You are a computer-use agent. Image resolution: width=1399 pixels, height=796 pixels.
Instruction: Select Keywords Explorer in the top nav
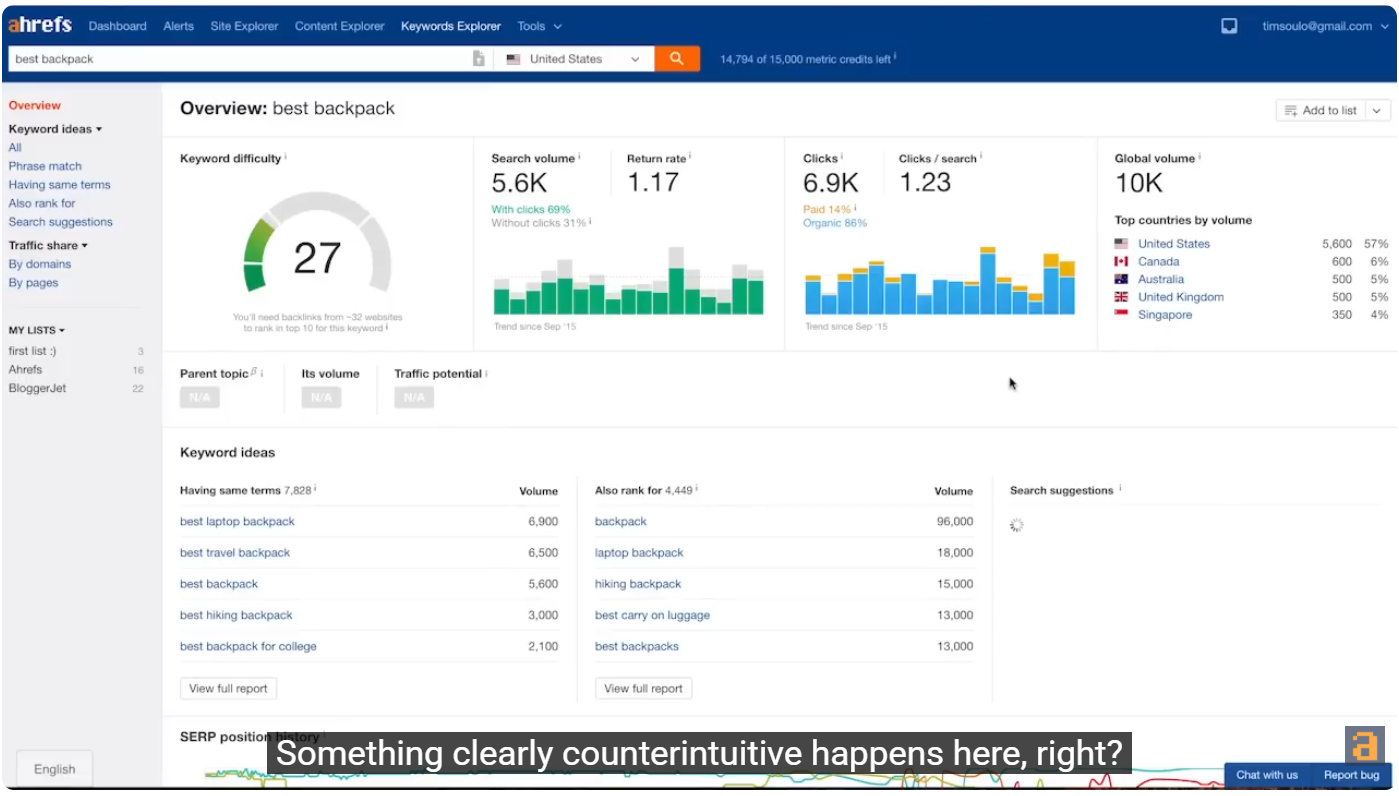pos(451,26)
